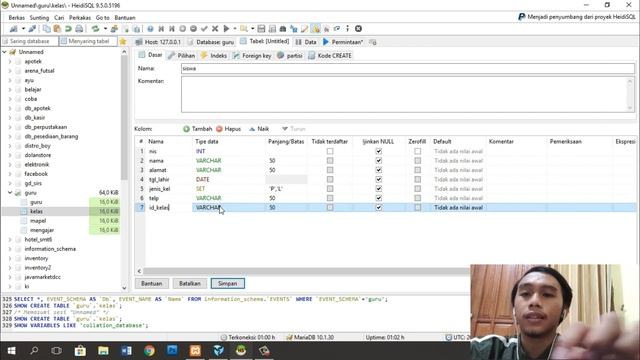640x360 pixels.
Task: Expand the db_kasir database node
Action: click(10, 118)
